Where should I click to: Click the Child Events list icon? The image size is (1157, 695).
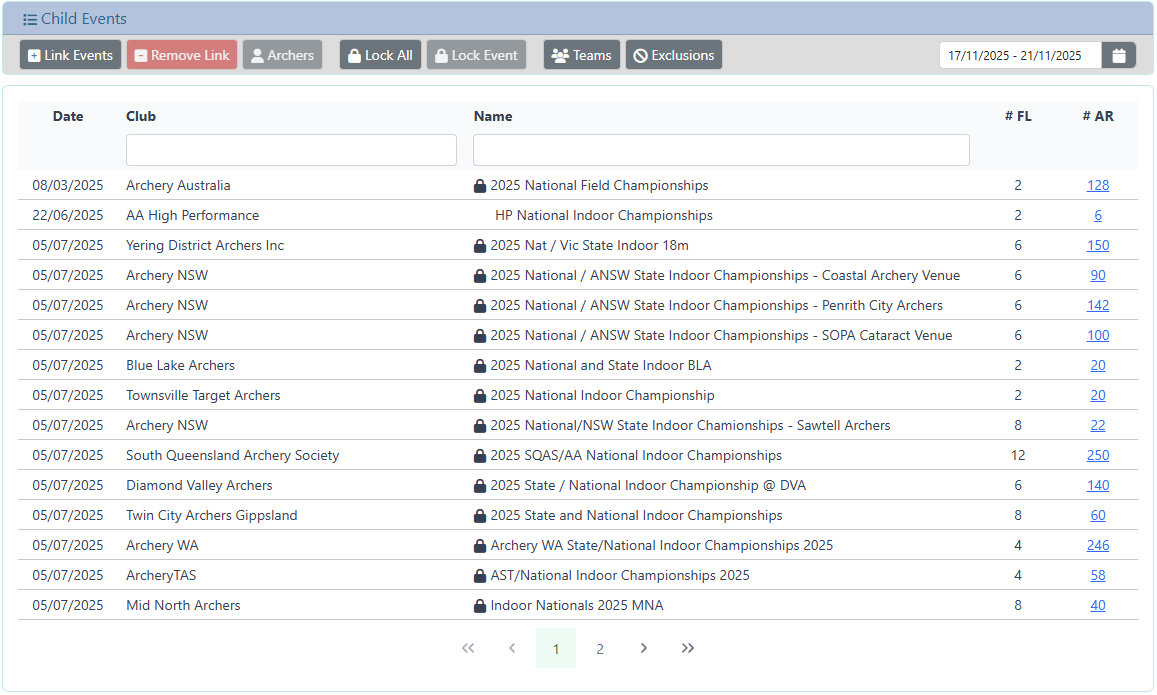(x=30, y=20)
